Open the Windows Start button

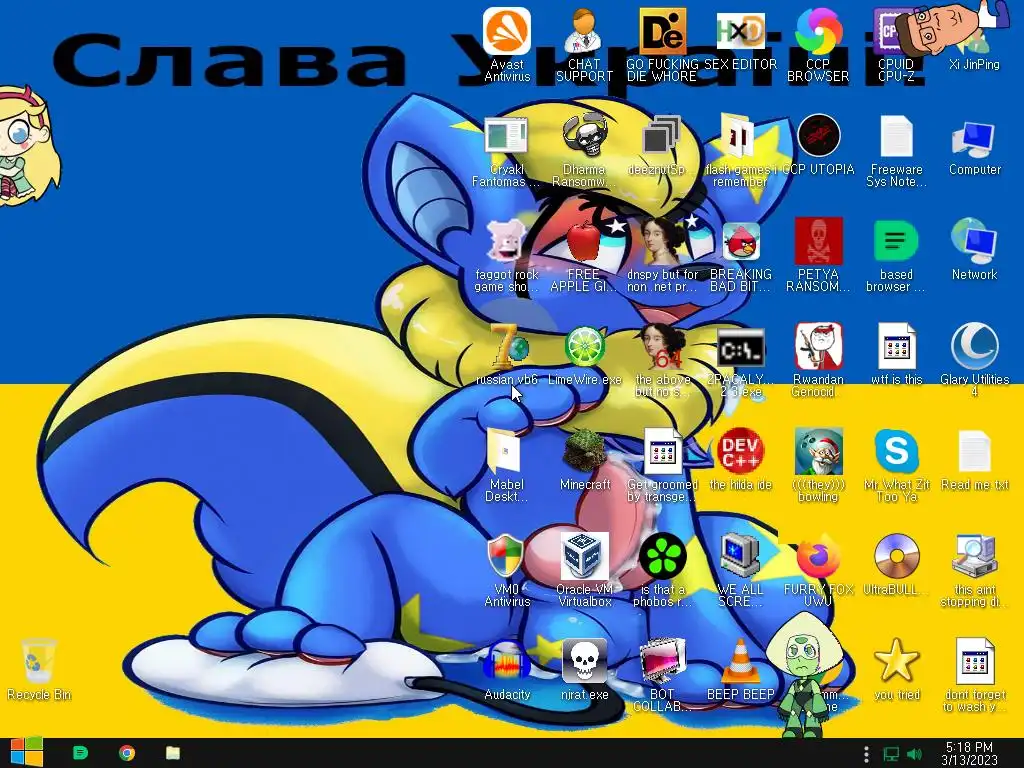pyautogui.click(x=25, y=753)
